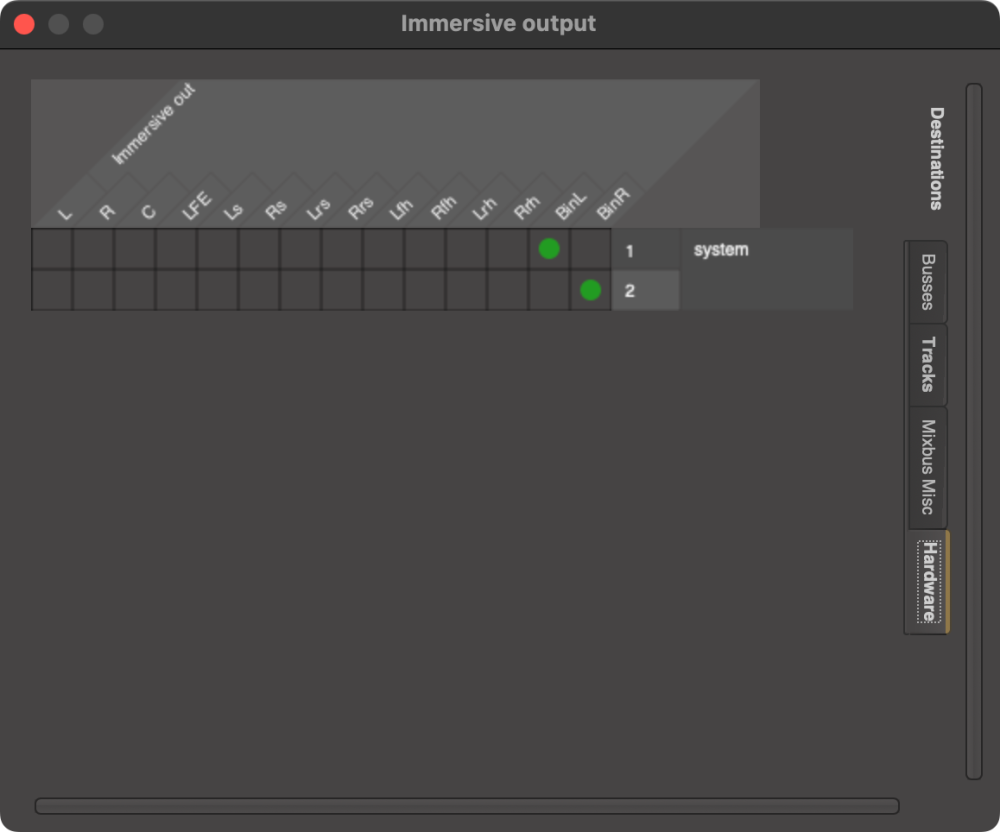Disconnect BinL from system output 1

[549, 249]
